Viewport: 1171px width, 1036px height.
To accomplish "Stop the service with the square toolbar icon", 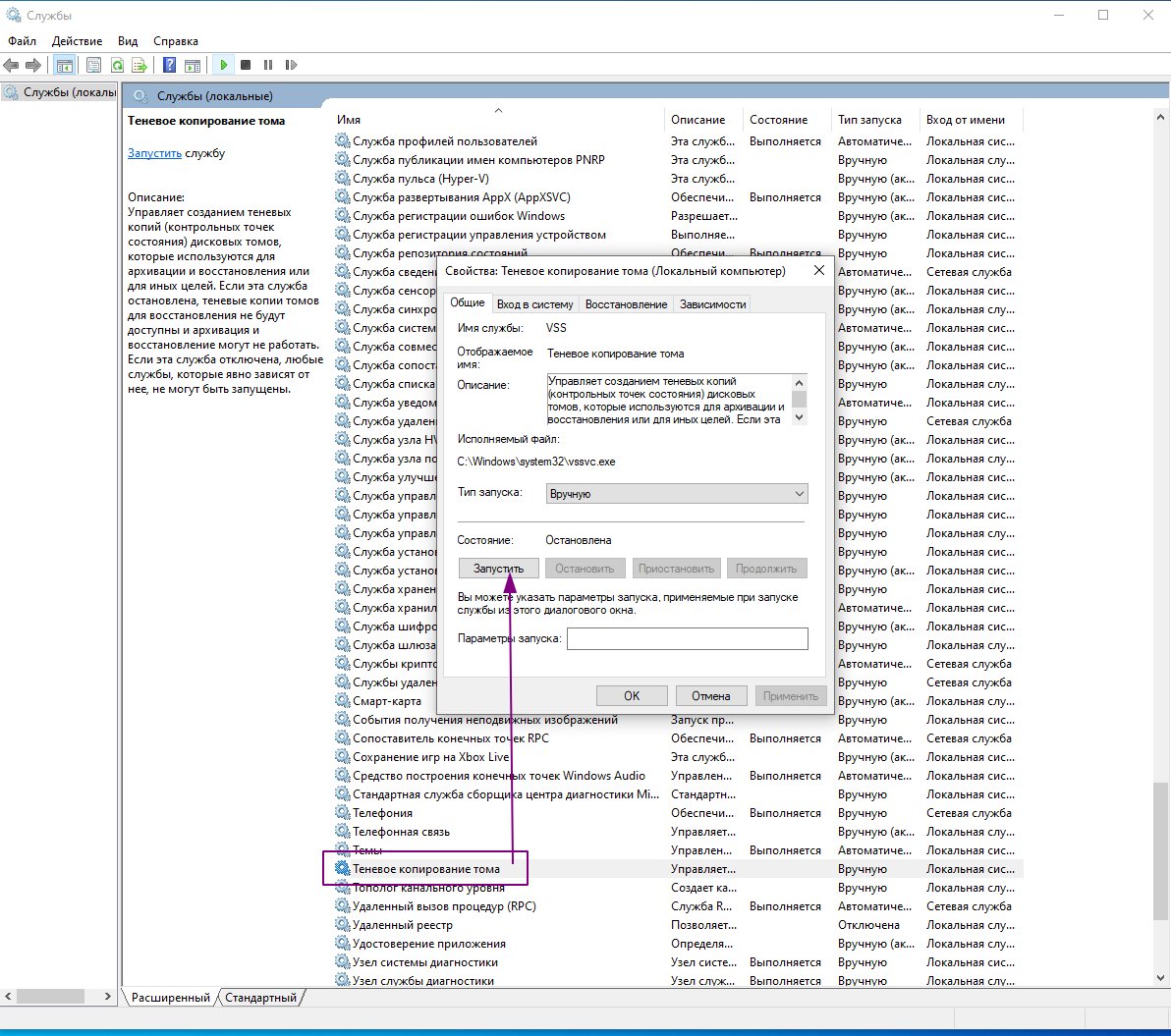I will tap(246, 66).
